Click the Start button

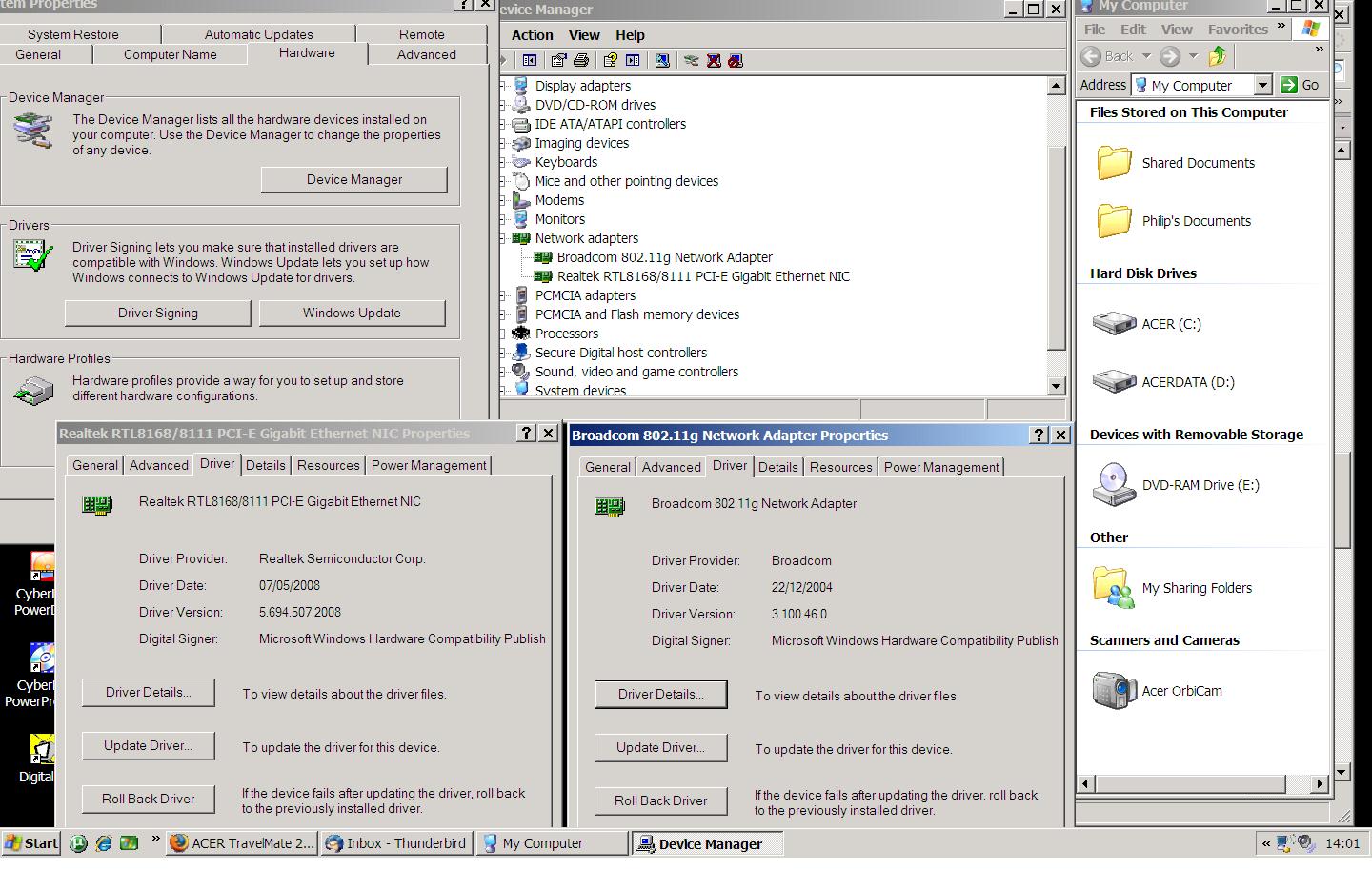point(31,843)
